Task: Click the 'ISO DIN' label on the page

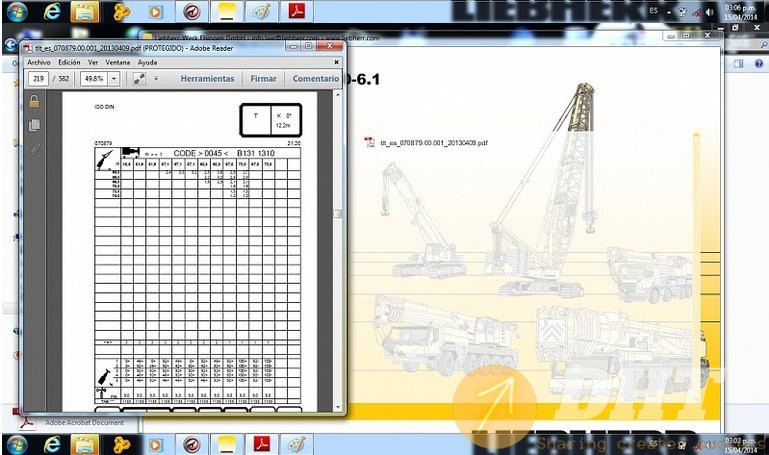Action: (x=104, y=107)
